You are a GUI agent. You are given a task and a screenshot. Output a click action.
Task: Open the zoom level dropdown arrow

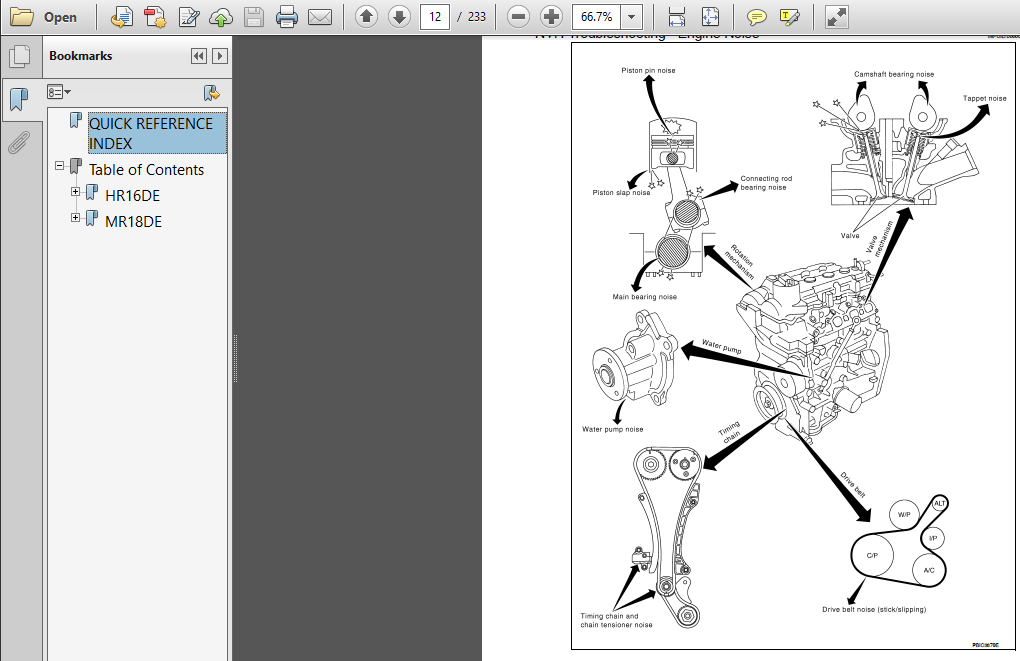point(631,17)
